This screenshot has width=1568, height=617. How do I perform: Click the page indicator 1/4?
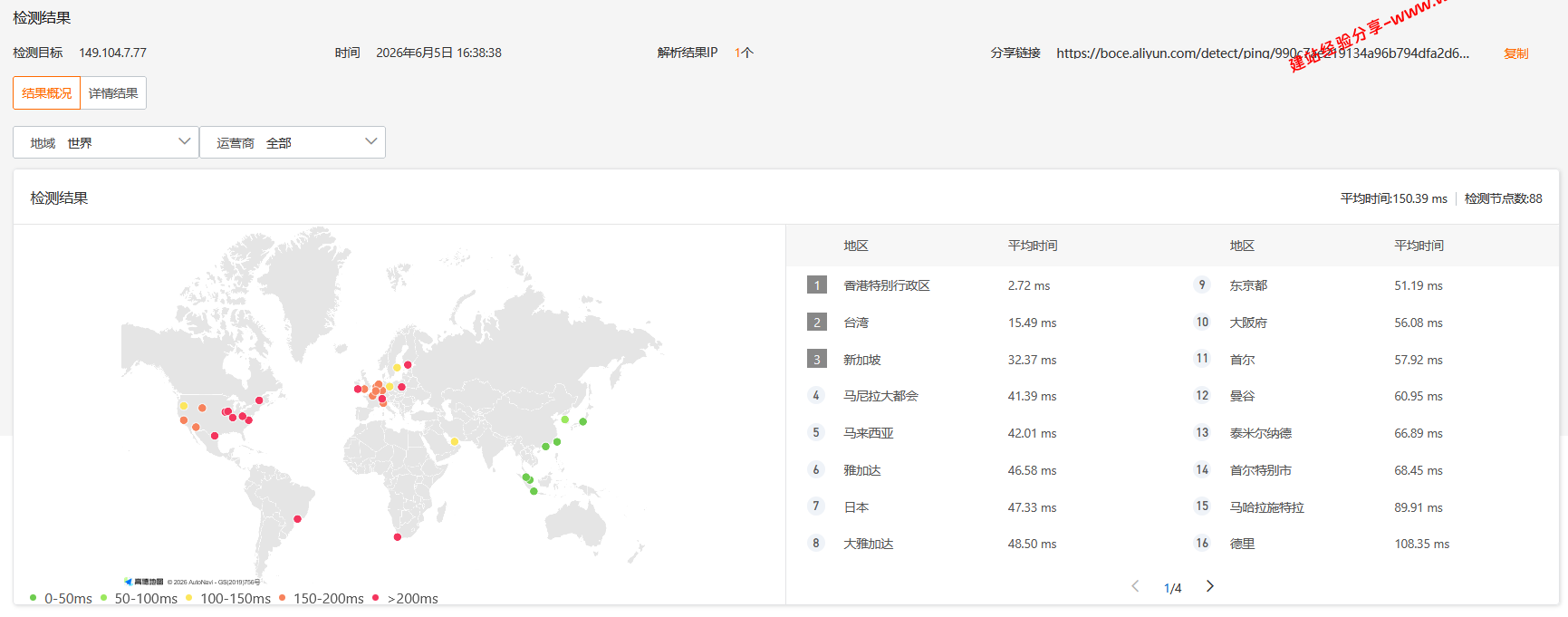pos(1172,588)
